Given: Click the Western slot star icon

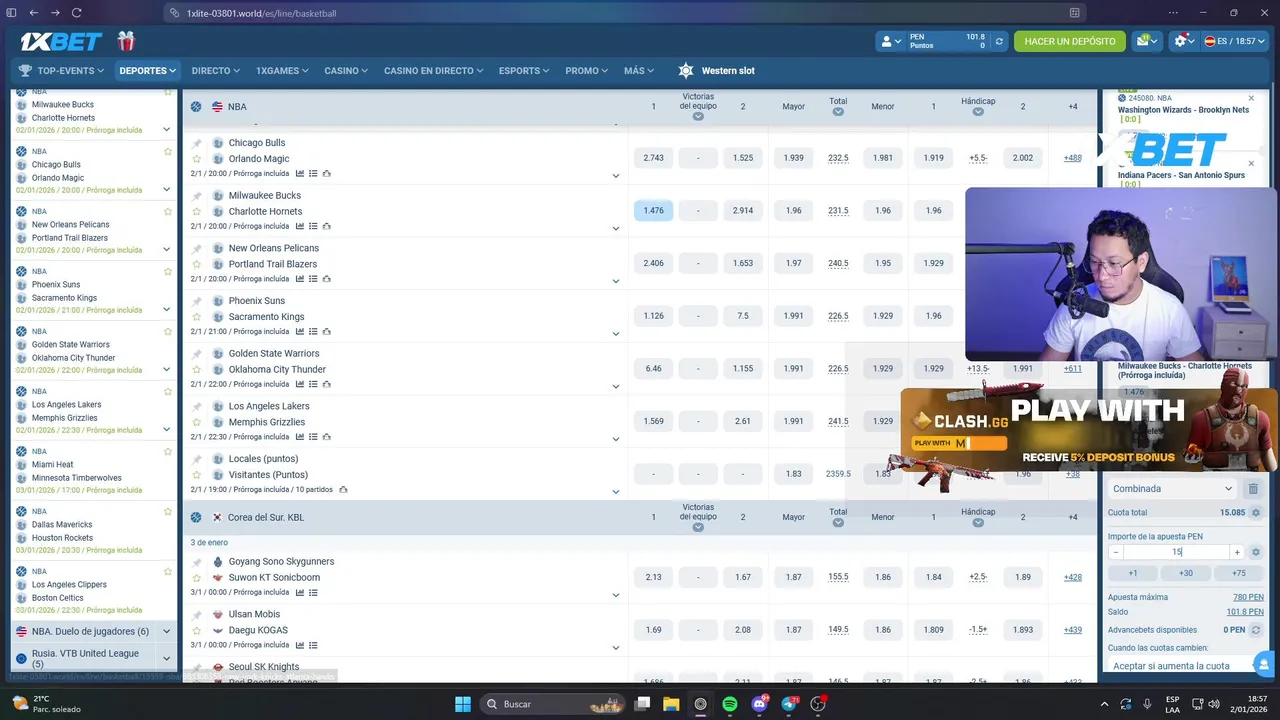Looking at the screenshot, I should [x=685, y=71].
